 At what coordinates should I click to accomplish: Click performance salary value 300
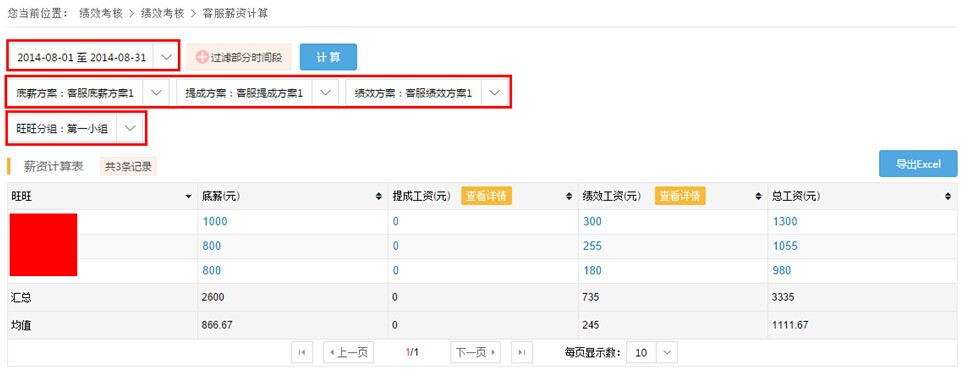pyautogui.click(x=593, y=222)
